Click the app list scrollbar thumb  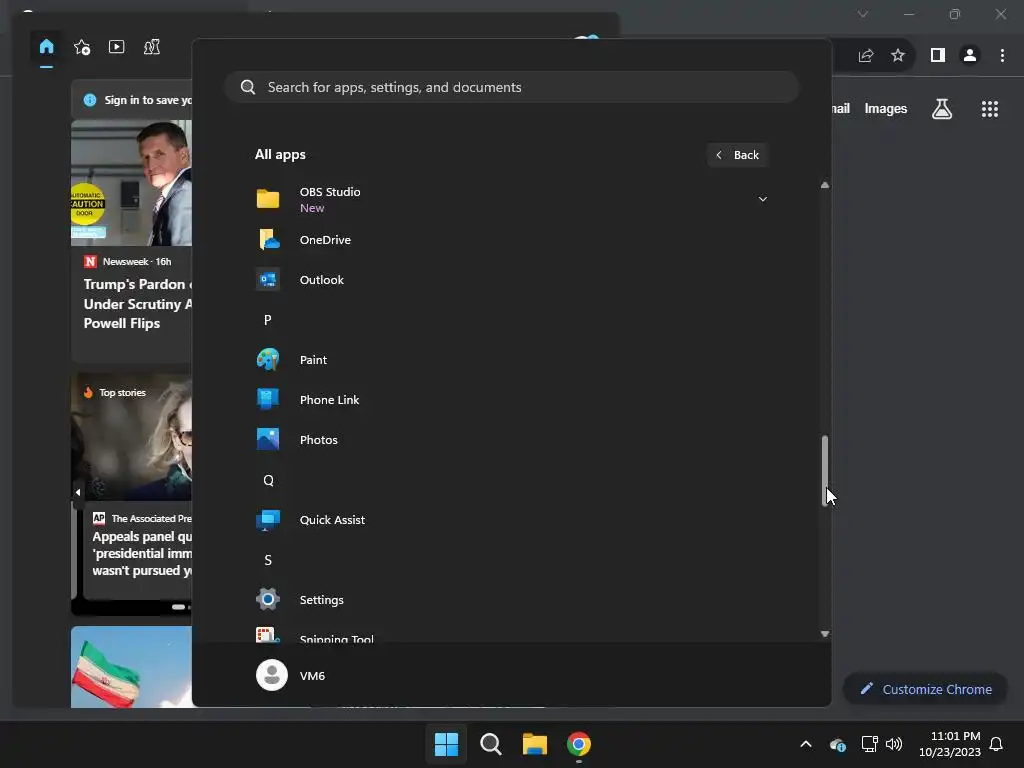[x=825, y=470]
